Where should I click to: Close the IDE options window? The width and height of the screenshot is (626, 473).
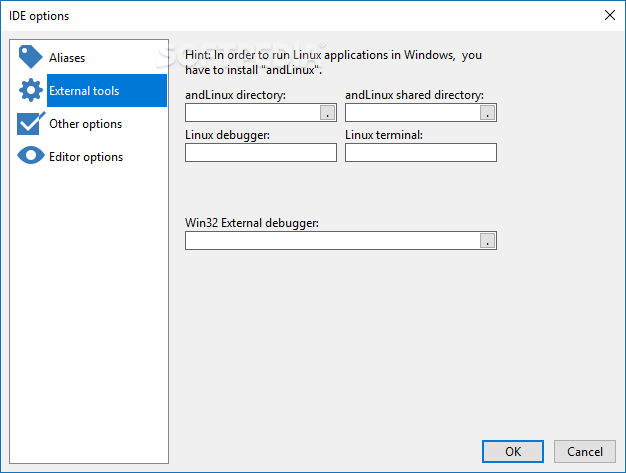[610, 16]
